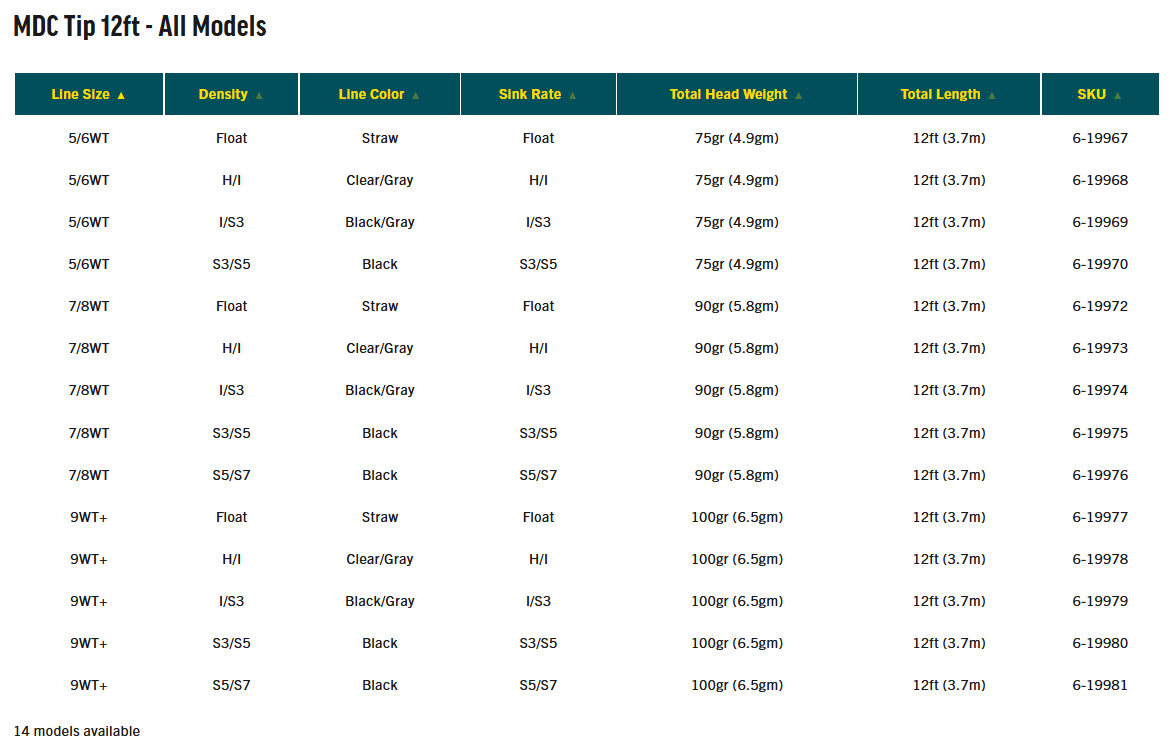Click the SKU column header text

1091,94
